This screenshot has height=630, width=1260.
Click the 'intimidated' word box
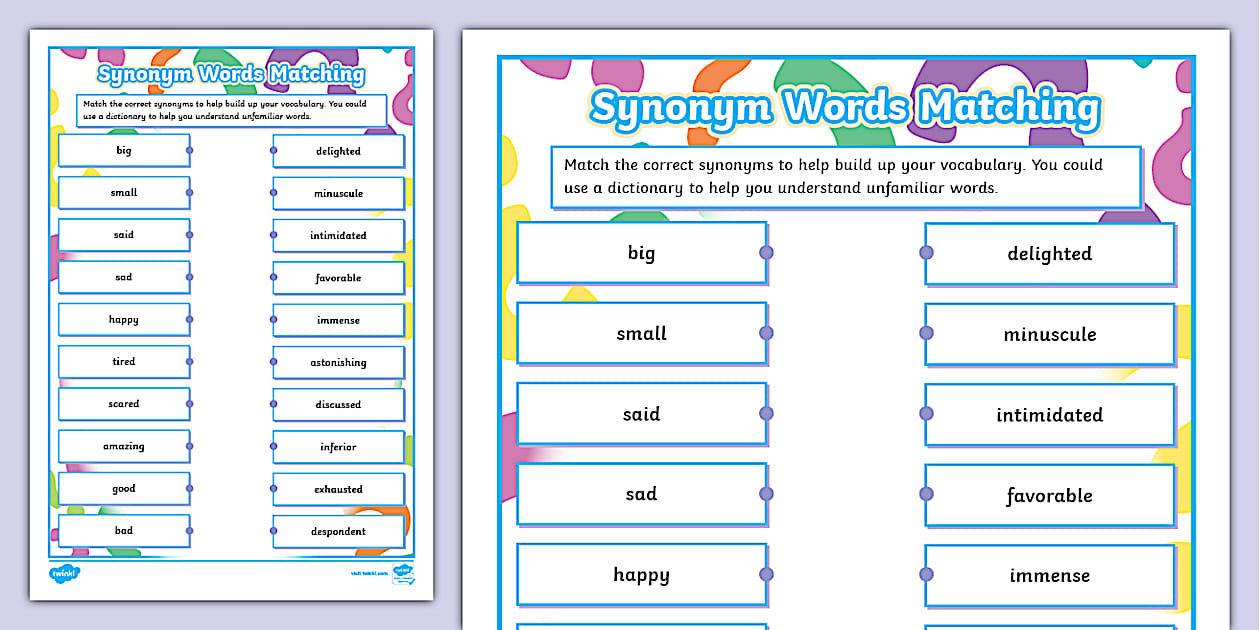(1049, 414)
